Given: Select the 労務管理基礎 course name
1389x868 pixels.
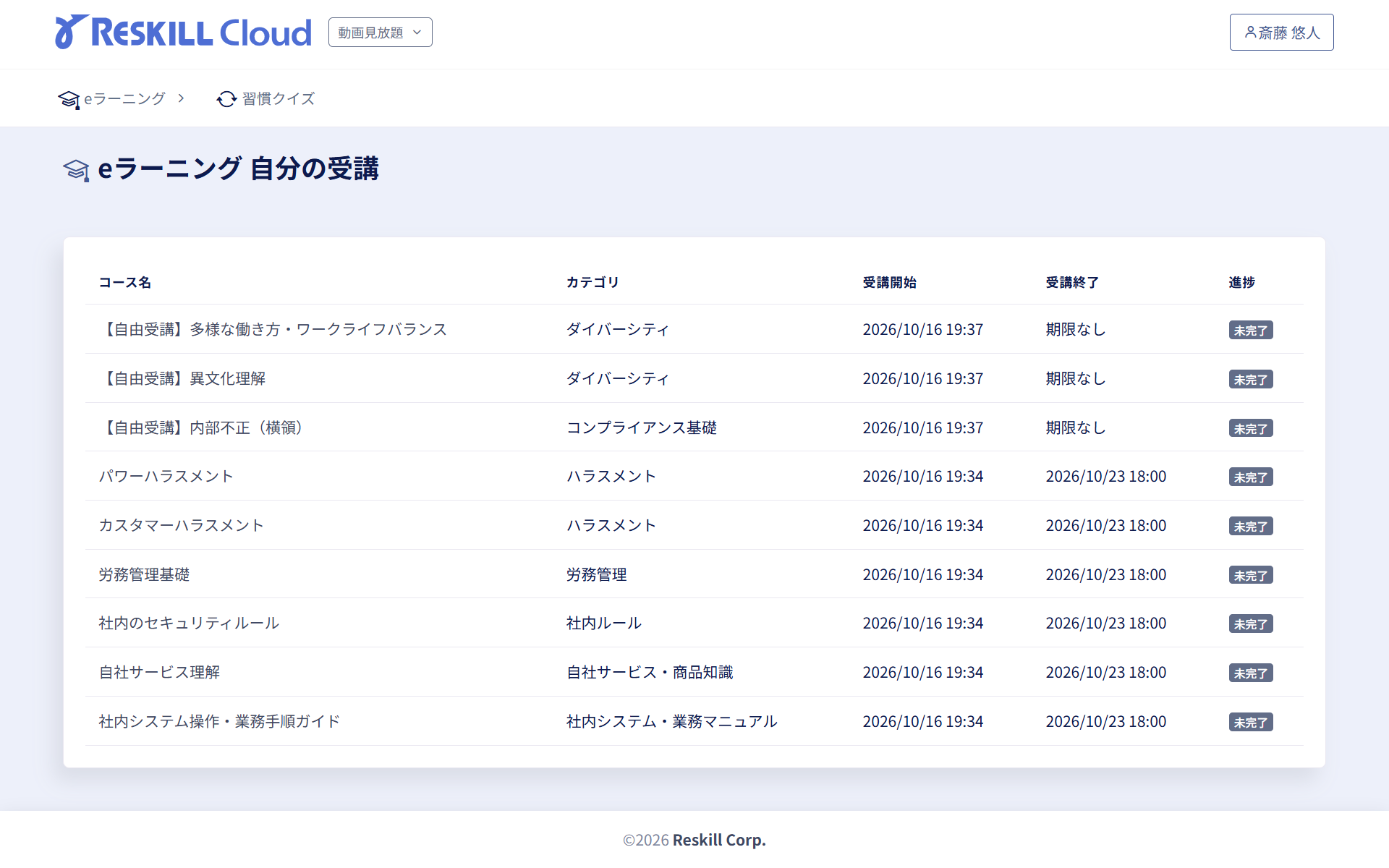Looking at the screenshot, I should click(144, 574).
